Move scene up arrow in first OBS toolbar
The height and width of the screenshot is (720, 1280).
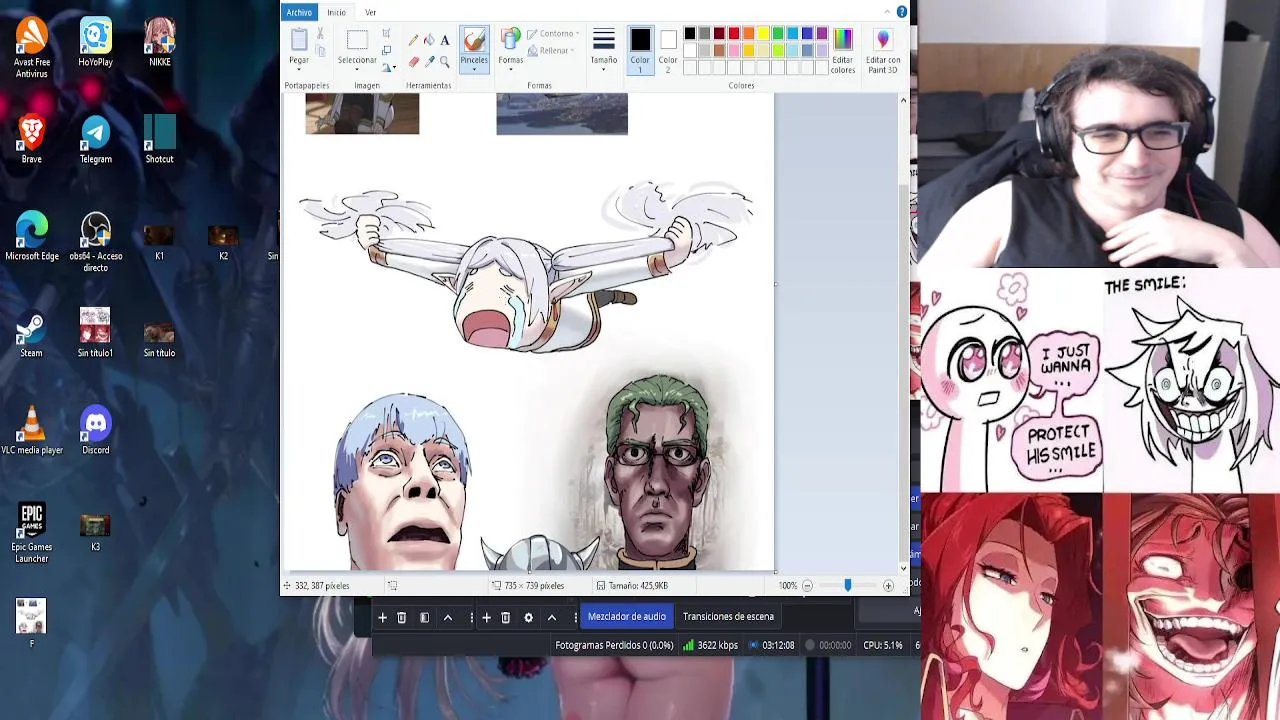(448, 617)
